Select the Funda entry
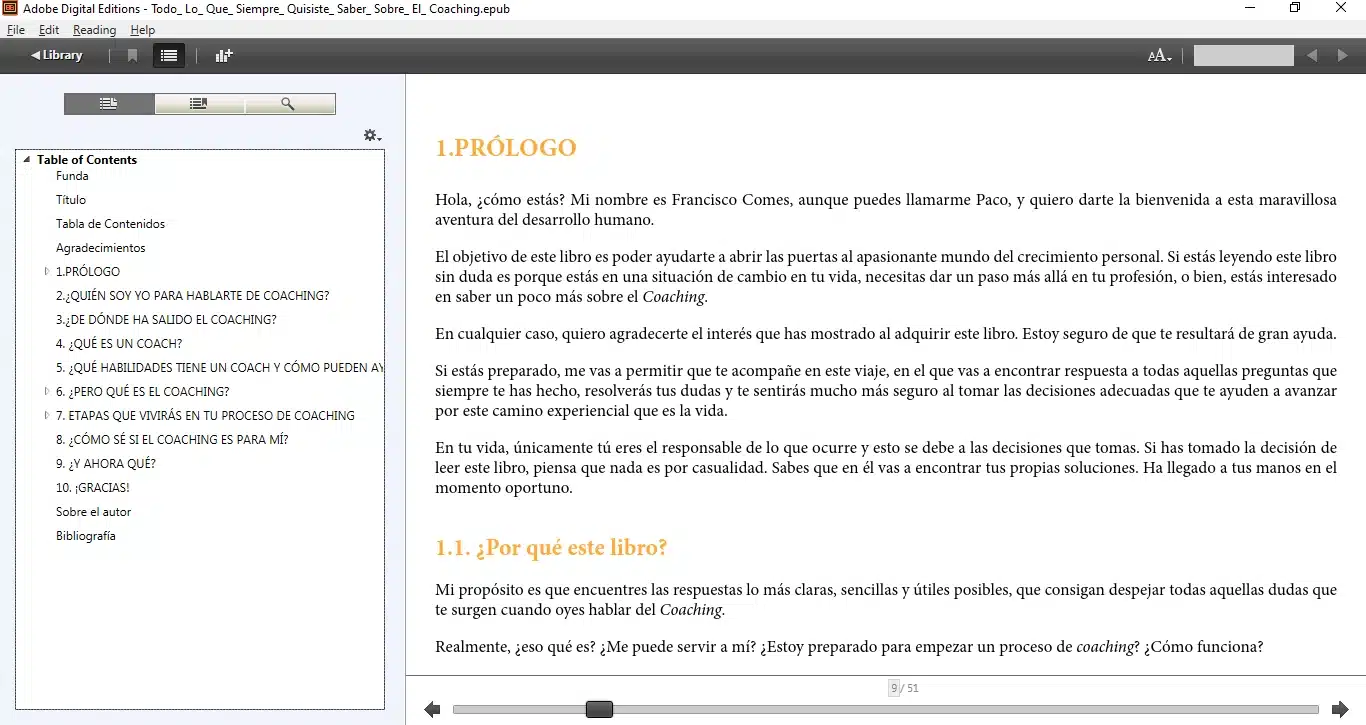1366x725 pixels. tap(72, 176)
